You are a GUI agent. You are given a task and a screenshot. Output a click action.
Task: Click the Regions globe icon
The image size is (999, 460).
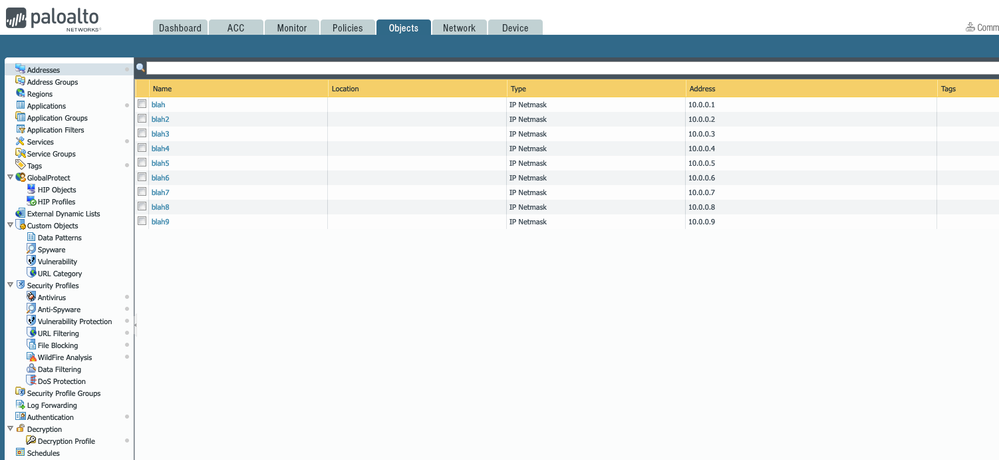20,94
